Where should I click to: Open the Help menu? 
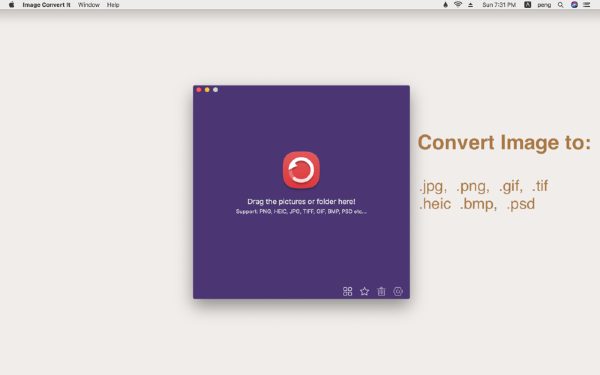click(113, 5)
